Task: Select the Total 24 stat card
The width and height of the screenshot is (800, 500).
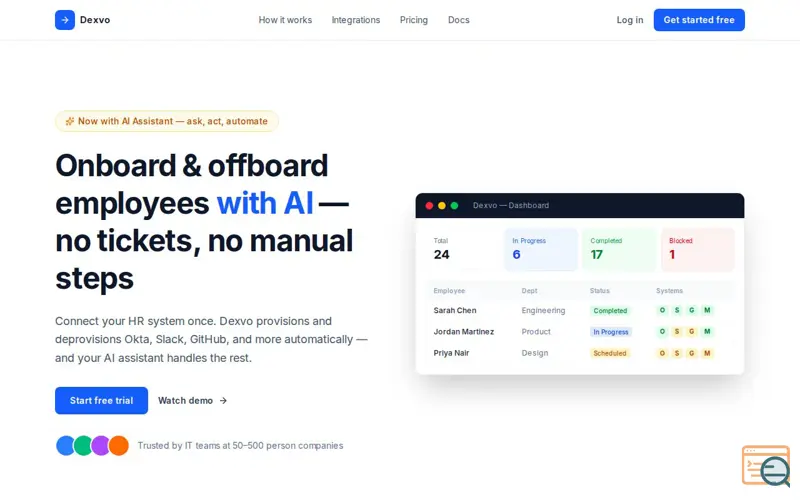Action: 462,249
